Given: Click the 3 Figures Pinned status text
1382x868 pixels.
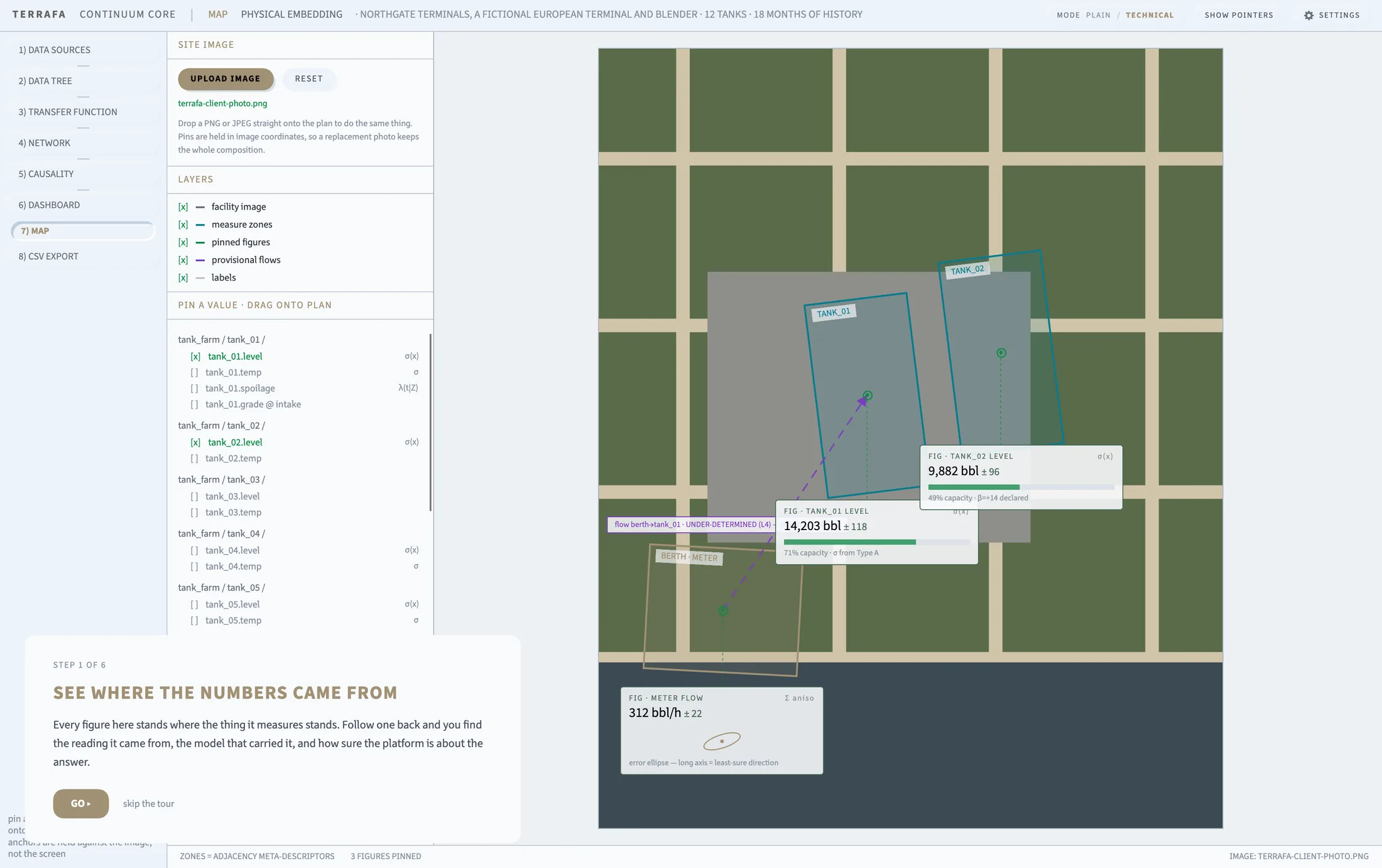Looking at the screenshot, I should click(386, 856).
